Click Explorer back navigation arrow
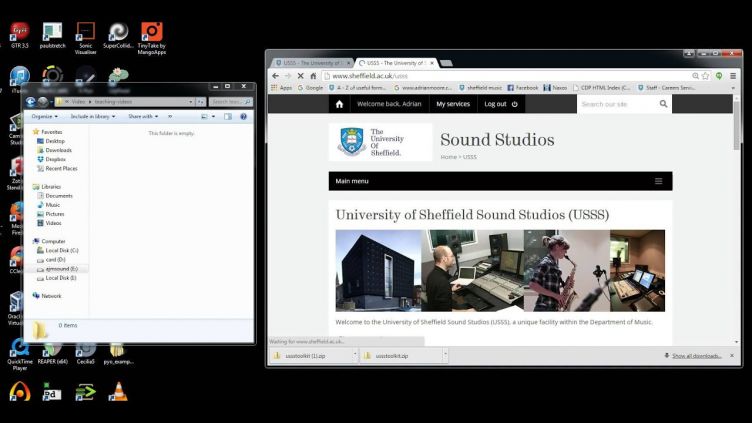Screen dimensions: 752x423 point(31,102)
